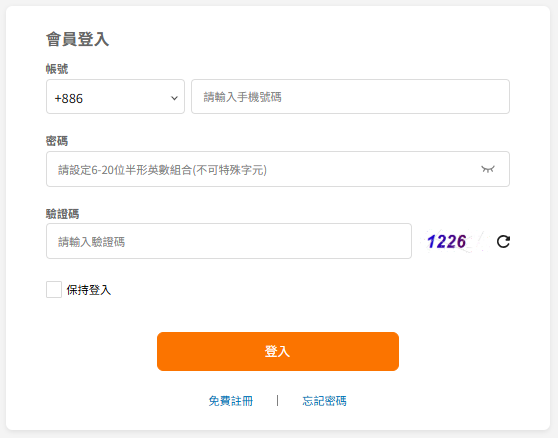Click the 密碼 password input field
The height and width of the screenshot is (438, 558).
click(278, 169)
